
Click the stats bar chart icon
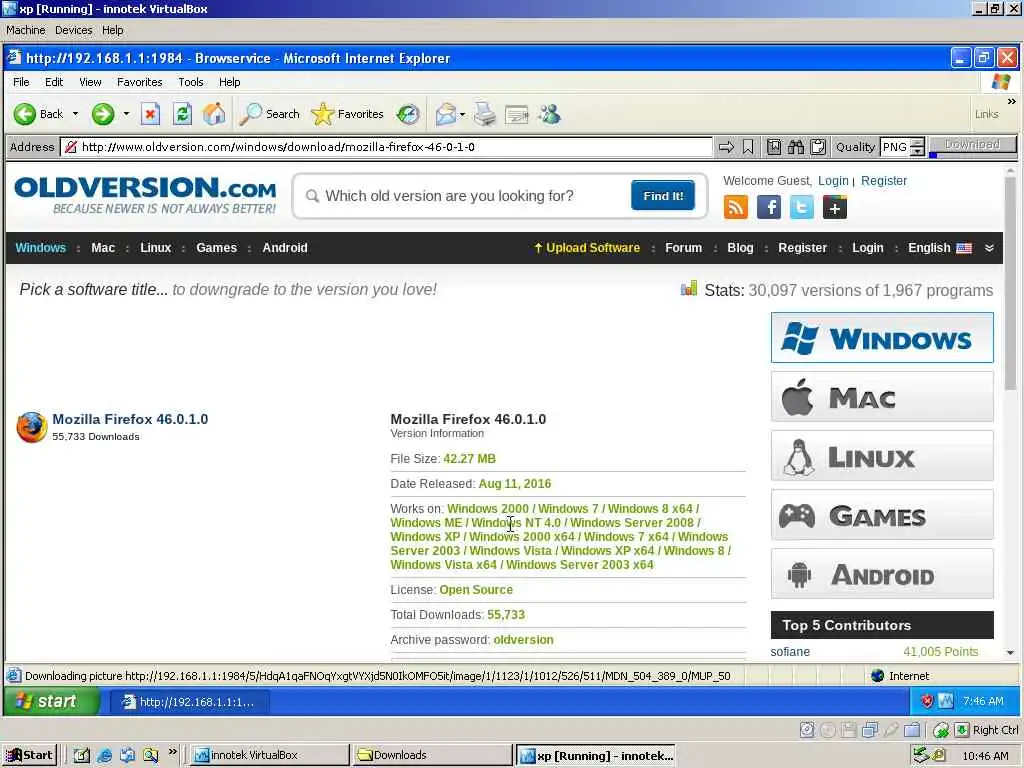[x=689, y=289]
